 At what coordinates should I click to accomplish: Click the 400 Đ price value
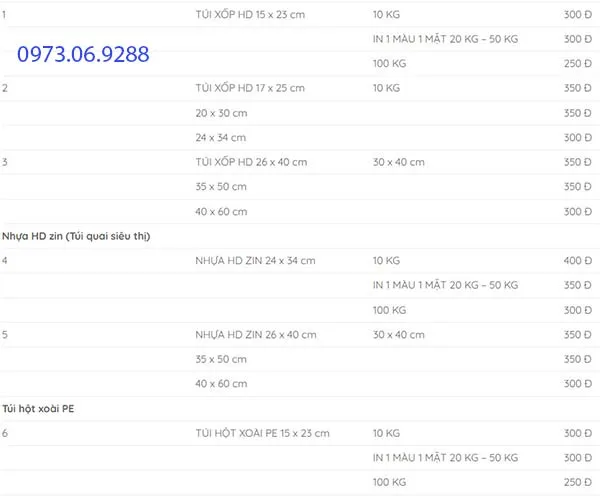coord(577,261)
